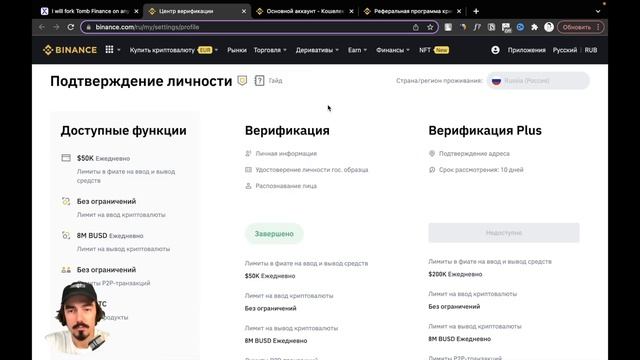Click the site lock icon
The width and height of the screenshot is (640, 360).
click(x=89, y=27)
